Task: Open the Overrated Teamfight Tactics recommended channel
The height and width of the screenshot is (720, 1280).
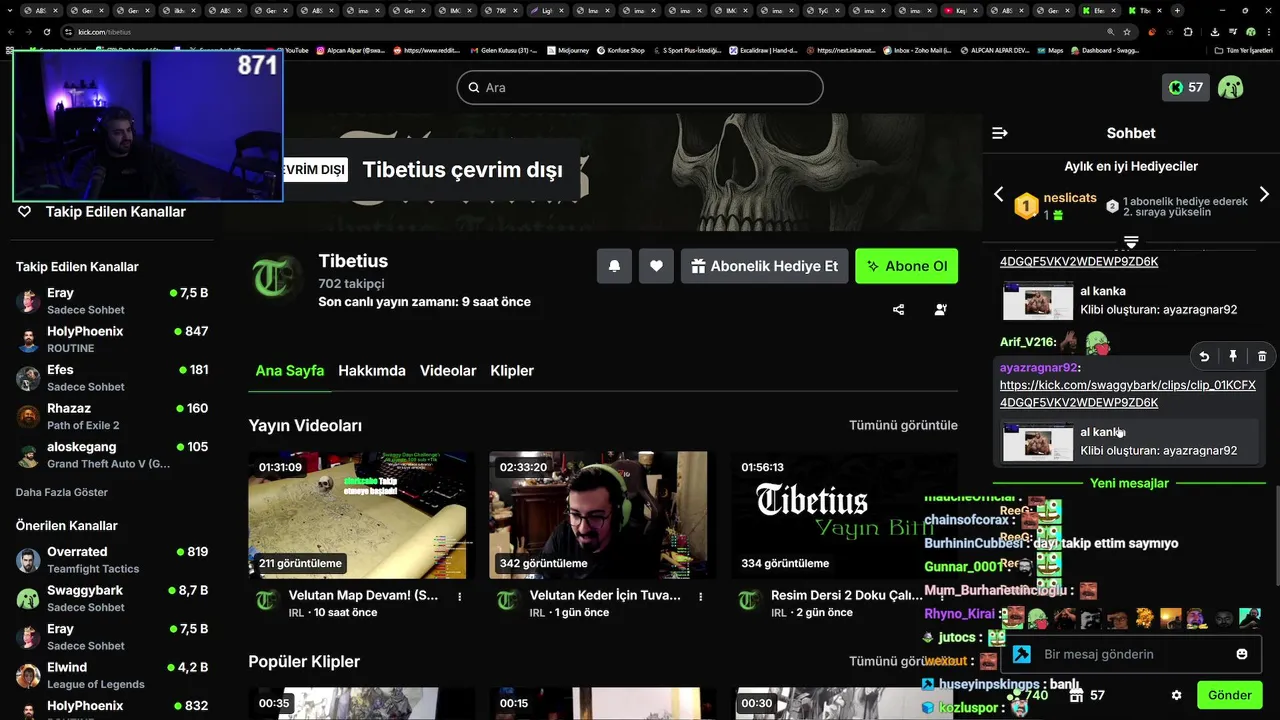Action: 112,560
